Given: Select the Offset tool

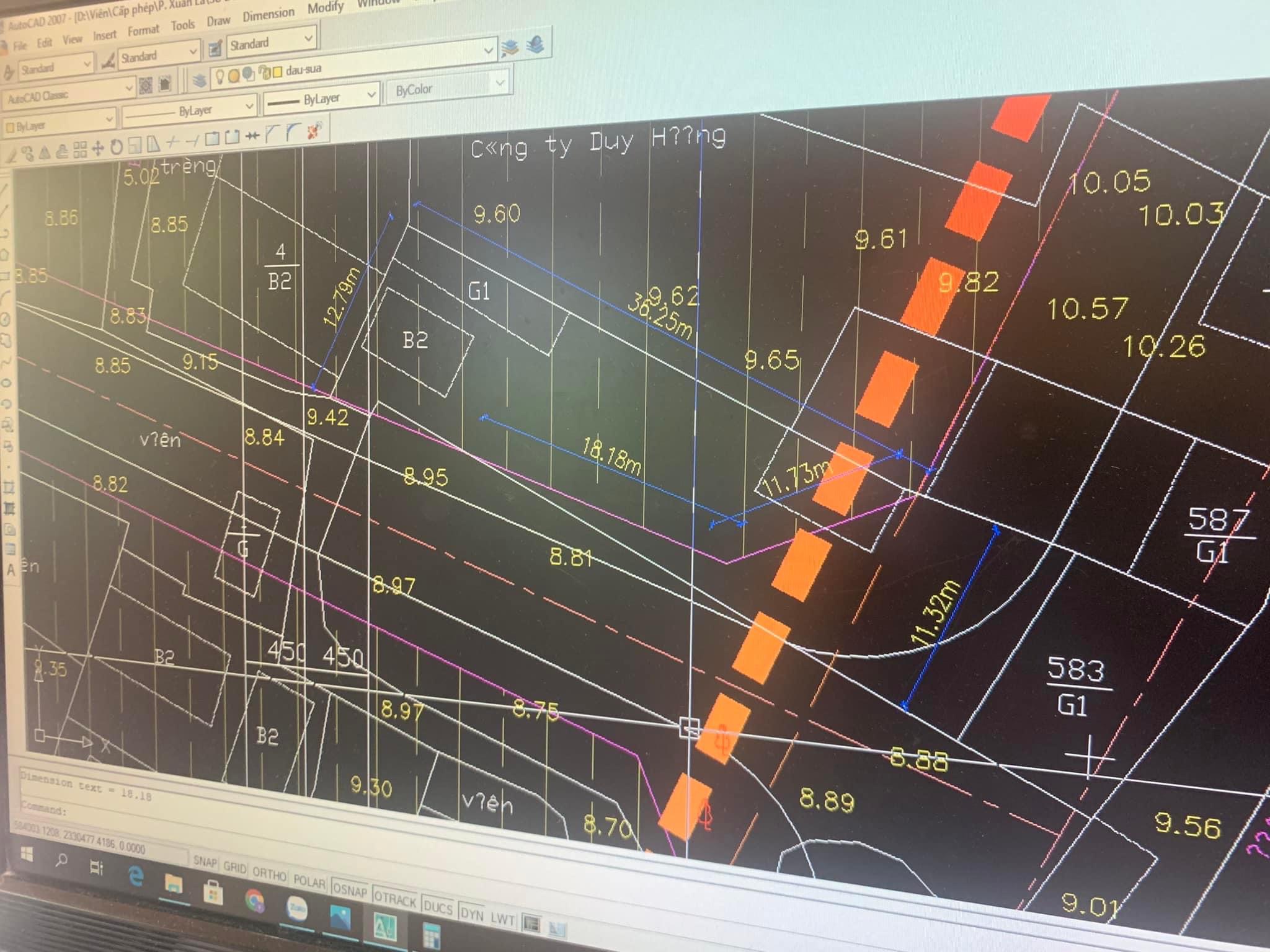Looking at the screenshot, I should click(62, 151).
